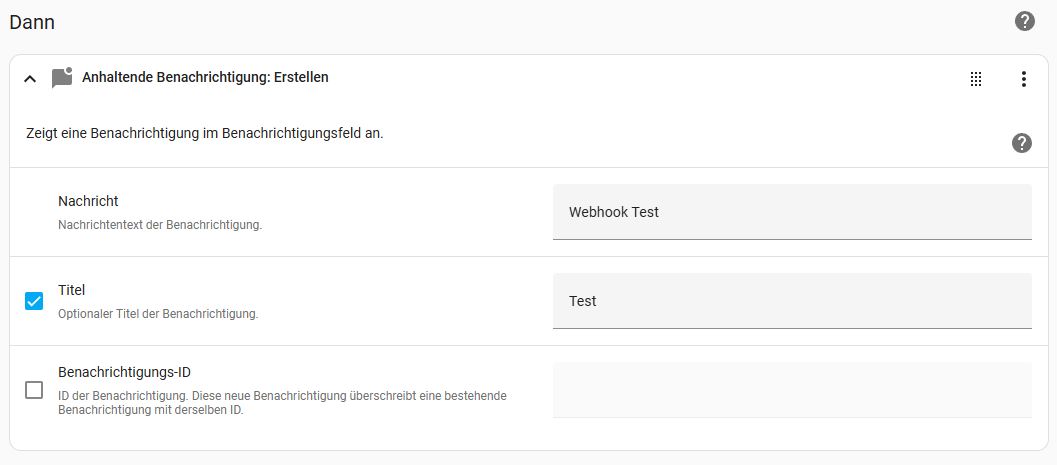Screen dimensions: 1057x465
Task: Click the helper text 'Optionaler Titel der Benachrichtigung'
Action: (158, 314)
